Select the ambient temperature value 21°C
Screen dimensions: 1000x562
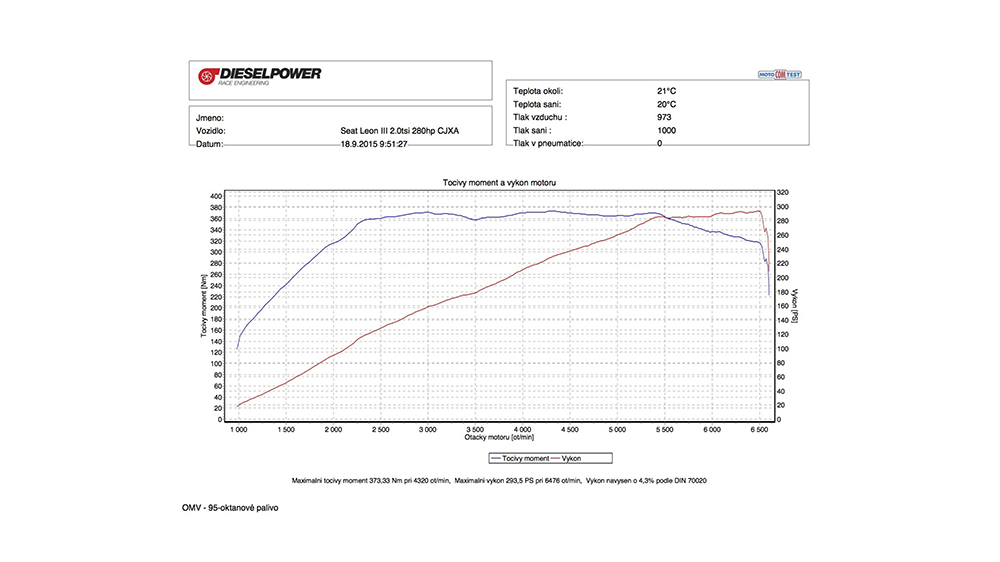tap(666, 91)
